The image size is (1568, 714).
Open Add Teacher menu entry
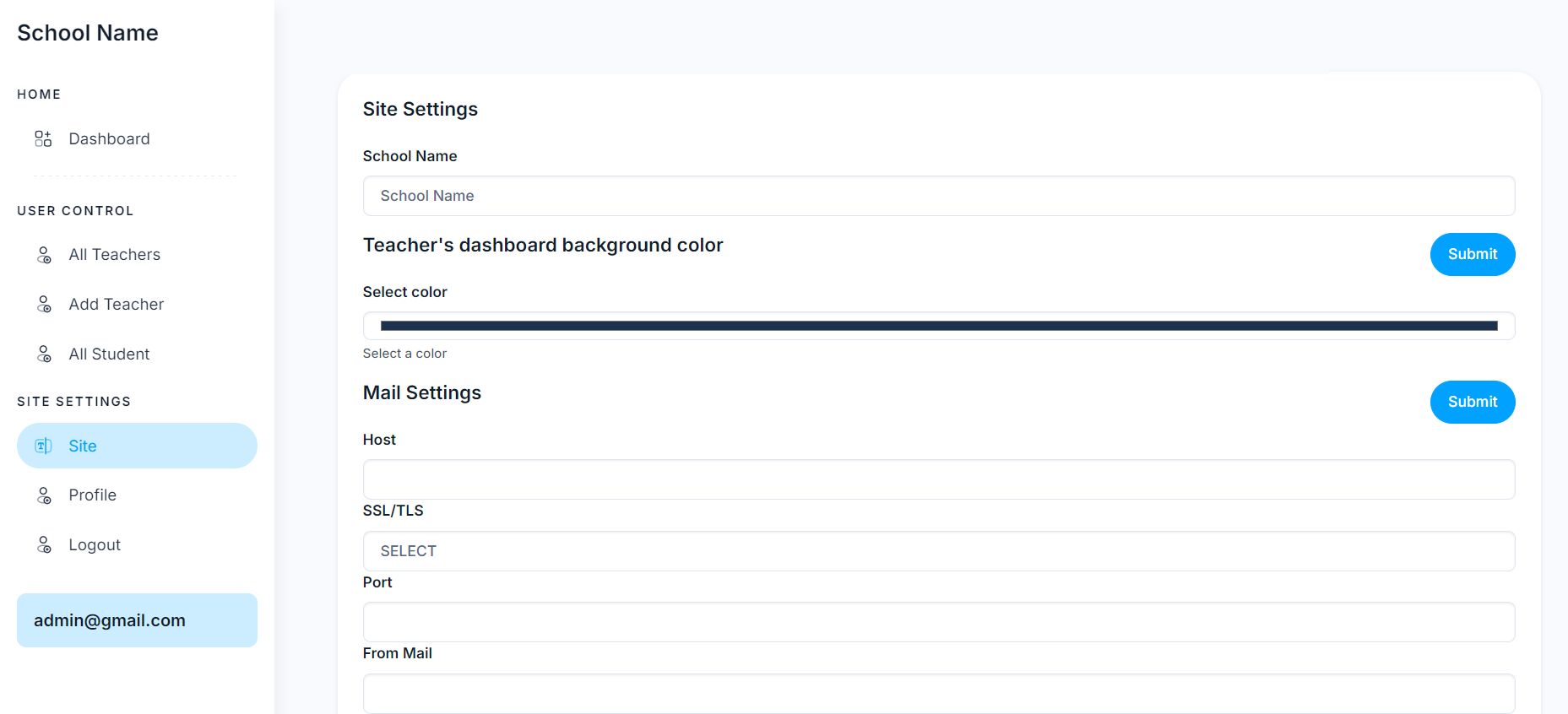[x=116, y=305]
